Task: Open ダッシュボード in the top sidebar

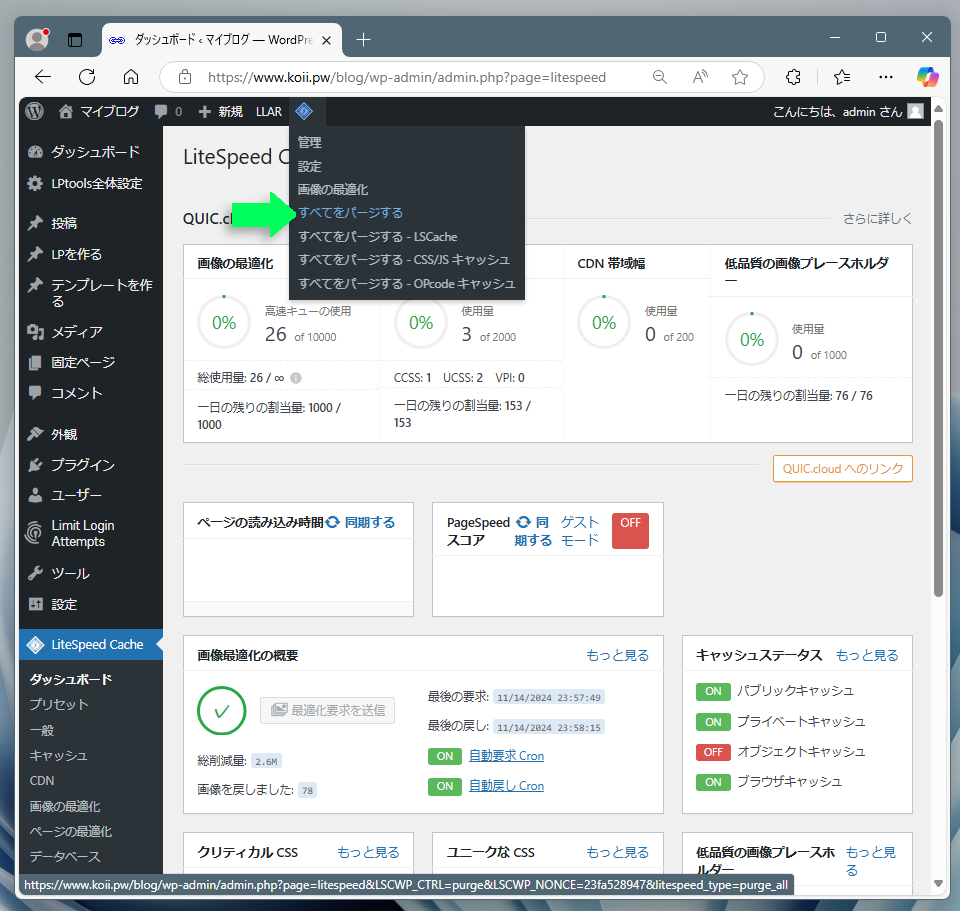Action: (91, 151)
